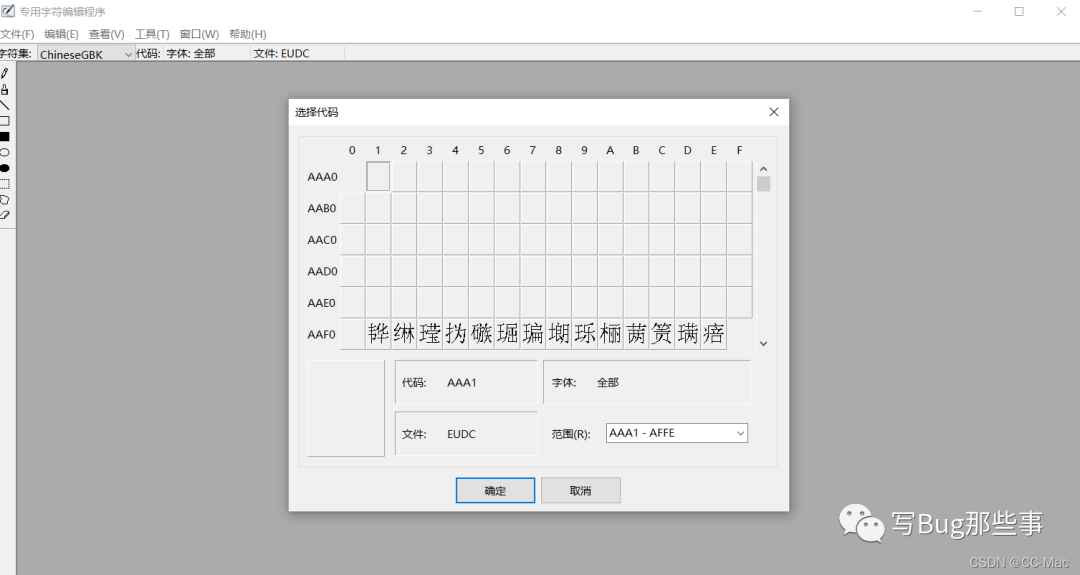The height and width of the screenshot is (575, 1080).
Task: Pick the glyph in row AAF0 column 3
Action: click(x=430, y=334)
